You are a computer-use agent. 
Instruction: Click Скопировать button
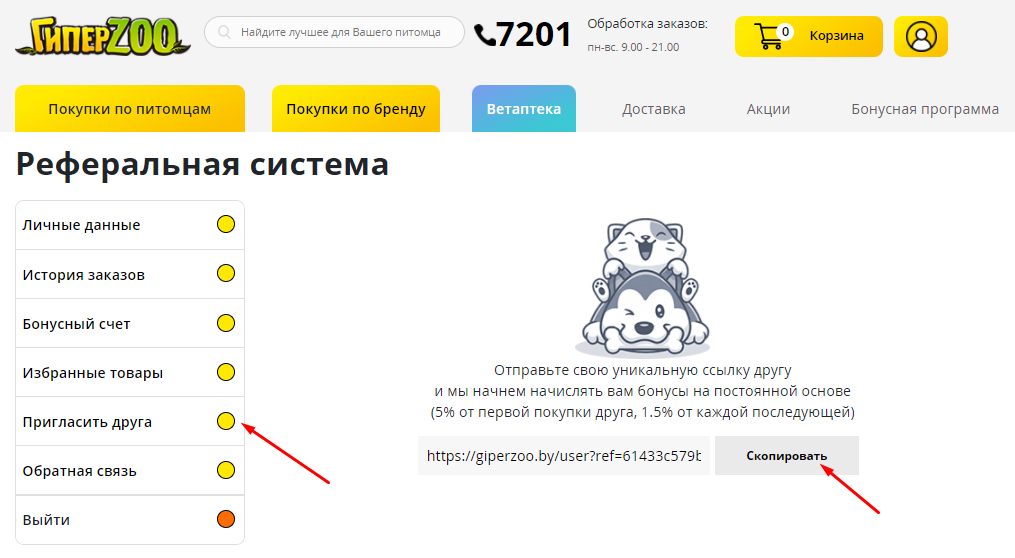(x=786, y=456)
